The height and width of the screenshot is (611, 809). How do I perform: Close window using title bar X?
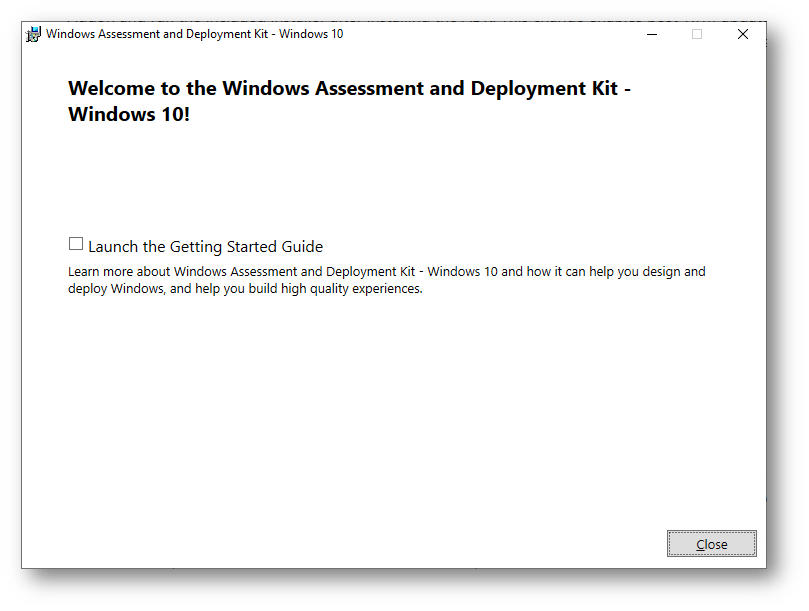coord(742,35)
